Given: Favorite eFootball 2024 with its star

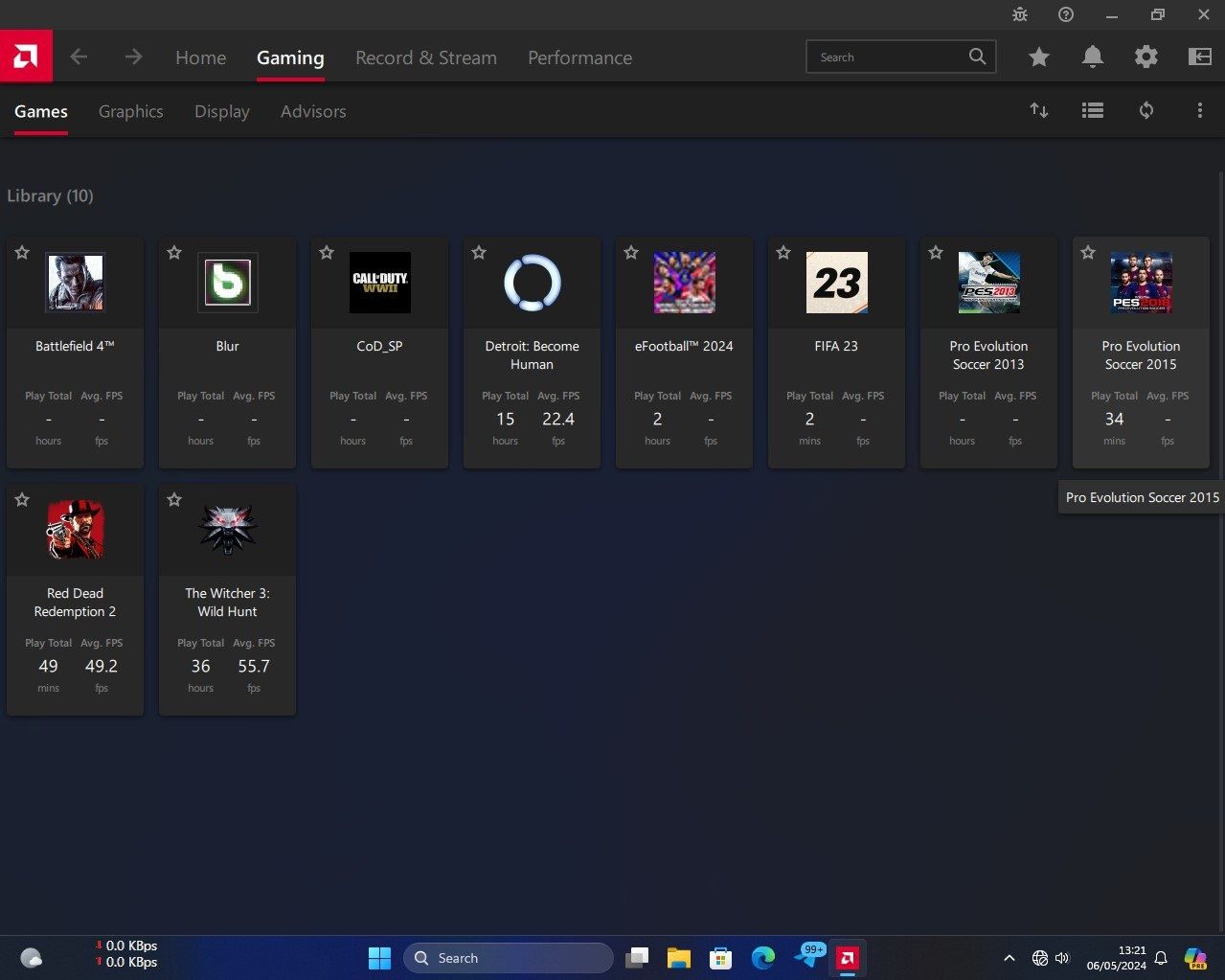Looking at the screenshot, I should point(631,253).
